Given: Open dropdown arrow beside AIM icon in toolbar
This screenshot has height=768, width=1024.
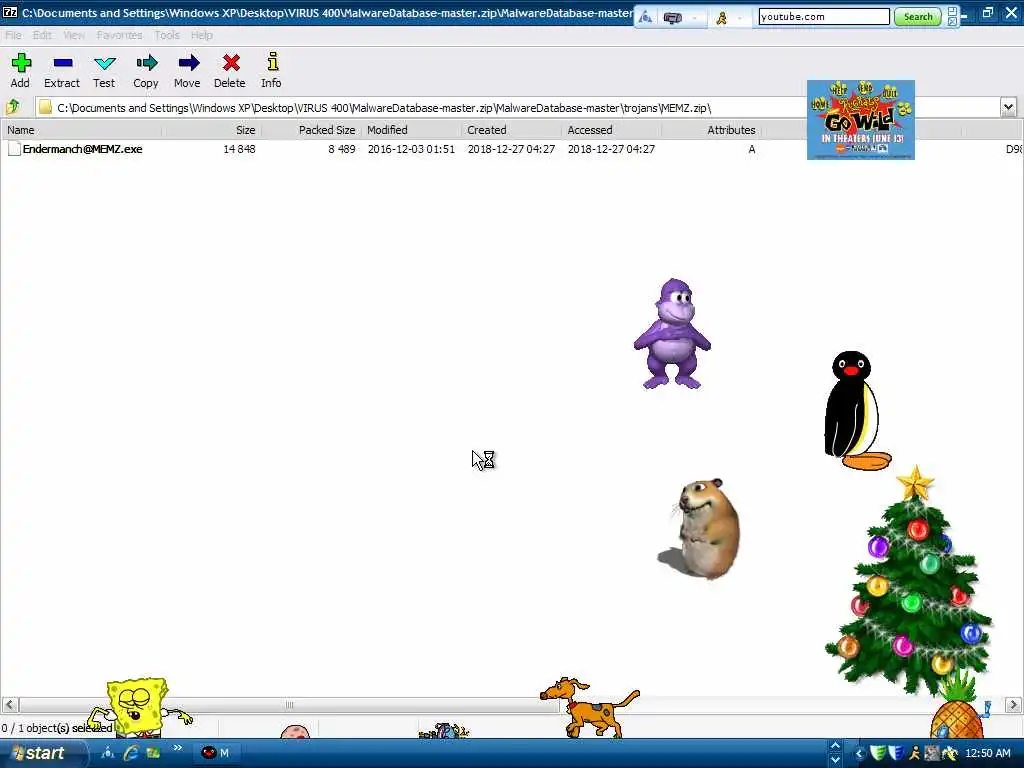Looking at the screenshot, I should (x=739, y=18).
